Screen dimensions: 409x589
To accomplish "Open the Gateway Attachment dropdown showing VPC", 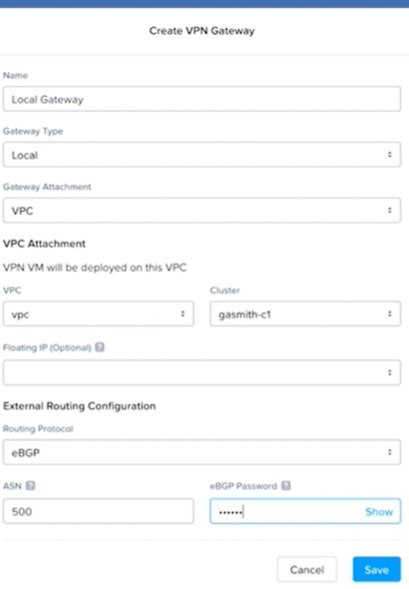I will 202,210.
